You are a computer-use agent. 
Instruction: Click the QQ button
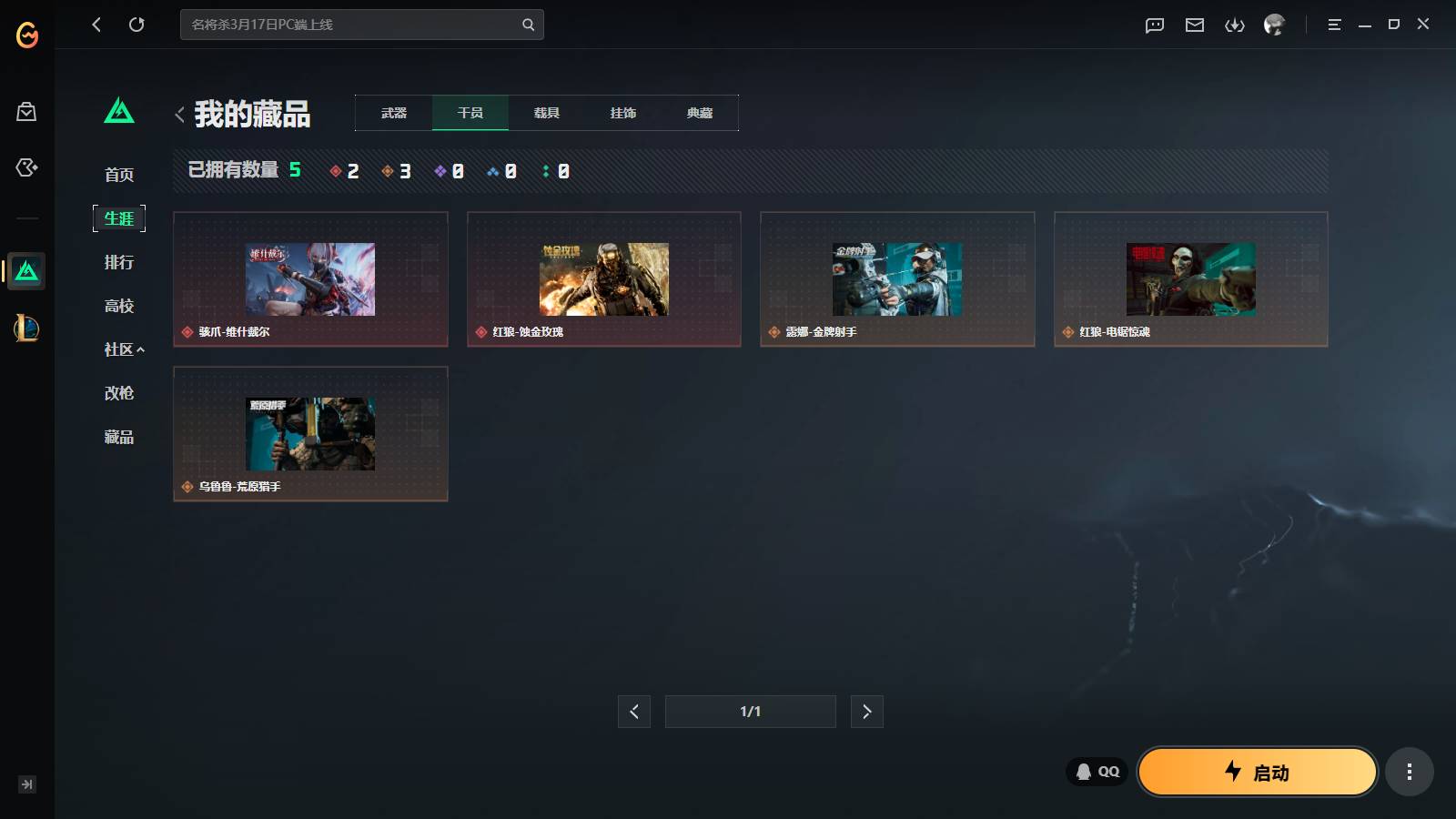coord(1097,772)
